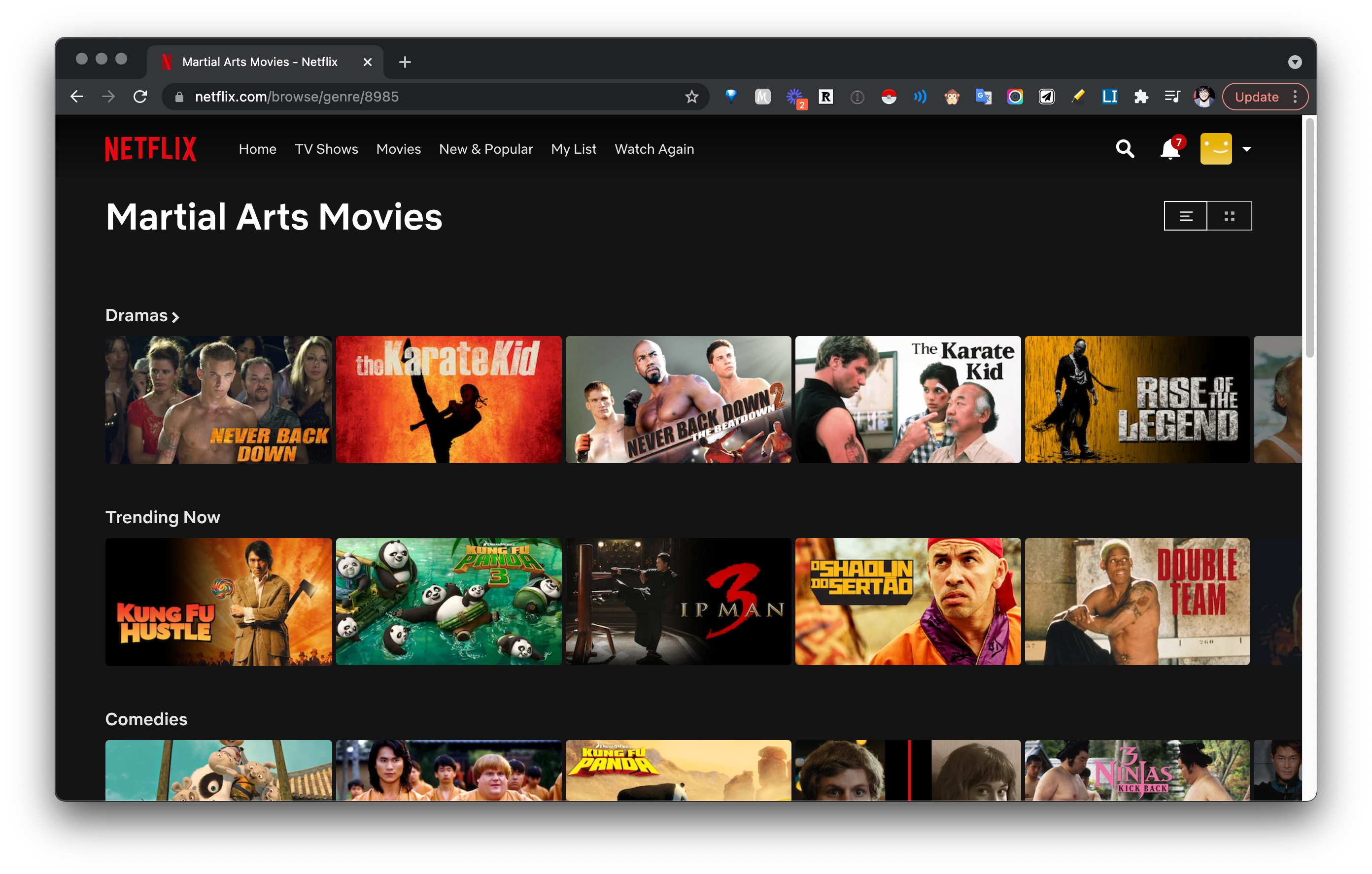Image resolution: width=1372 pixels, height=874 pixels.
Task: Open the New & Popular menu item
Action: 487,149
